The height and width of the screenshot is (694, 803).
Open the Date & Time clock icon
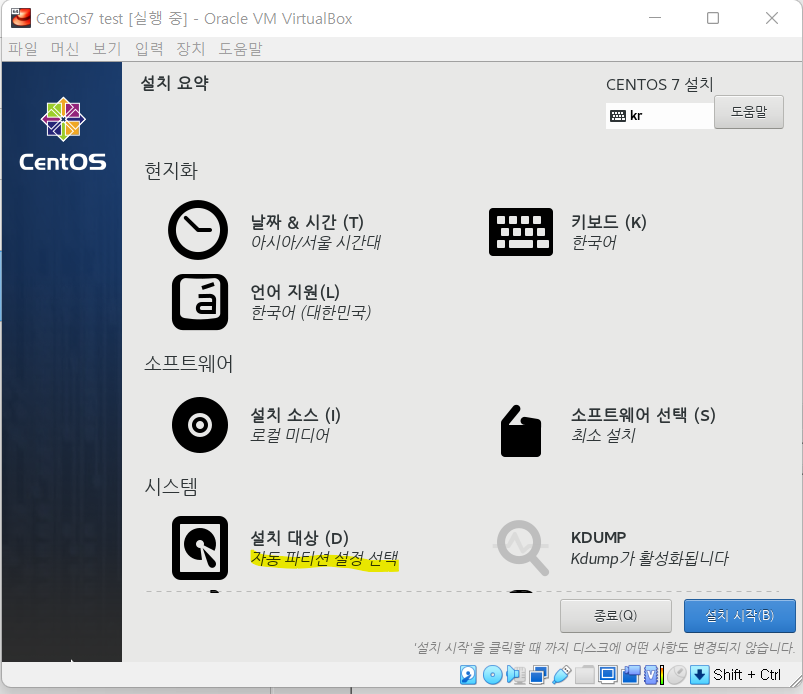198,230
